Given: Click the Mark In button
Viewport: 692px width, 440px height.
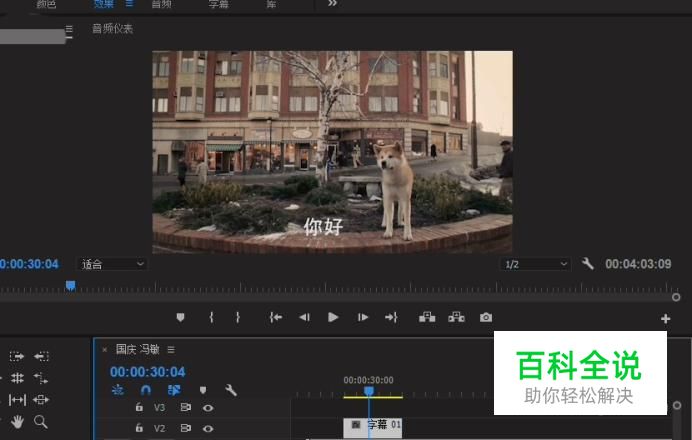Looking at the screenshot, I should [211, 317].
